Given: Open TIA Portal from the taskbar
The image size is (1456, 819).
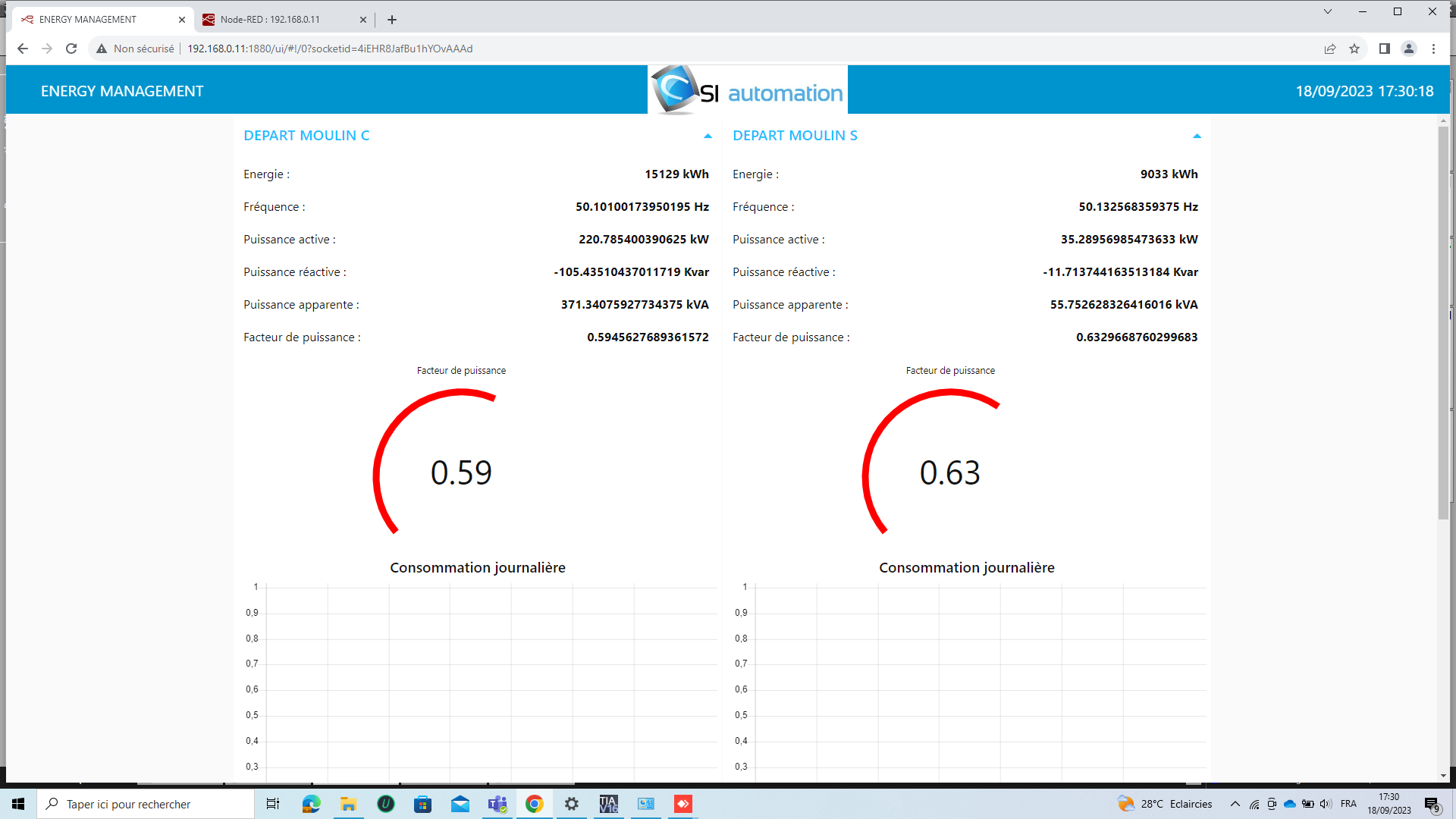Looking at the screenshot, I should (x=608, y=804).
